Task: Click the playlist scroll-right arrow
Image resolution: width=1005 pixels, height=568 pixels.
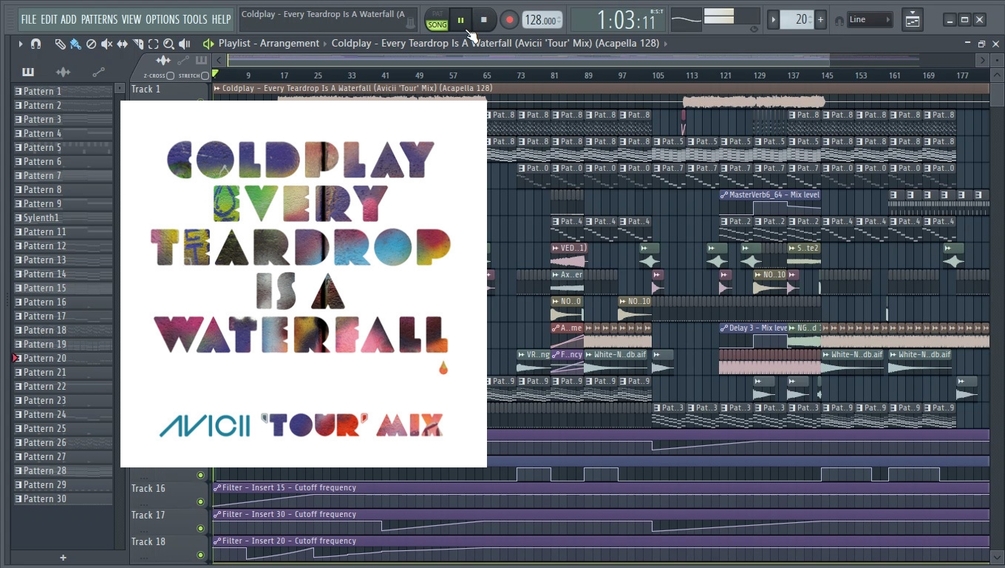Action: coord(982,60)
